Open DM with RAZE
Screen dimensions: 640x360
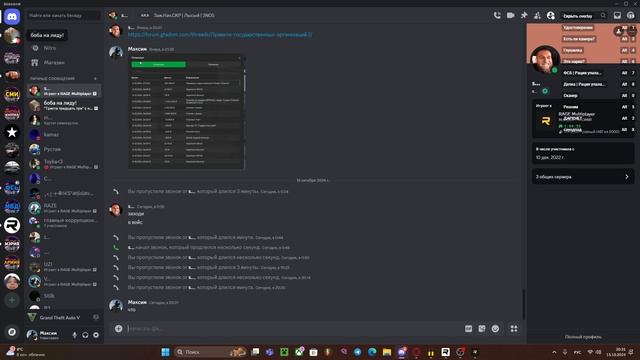(64, 208)
